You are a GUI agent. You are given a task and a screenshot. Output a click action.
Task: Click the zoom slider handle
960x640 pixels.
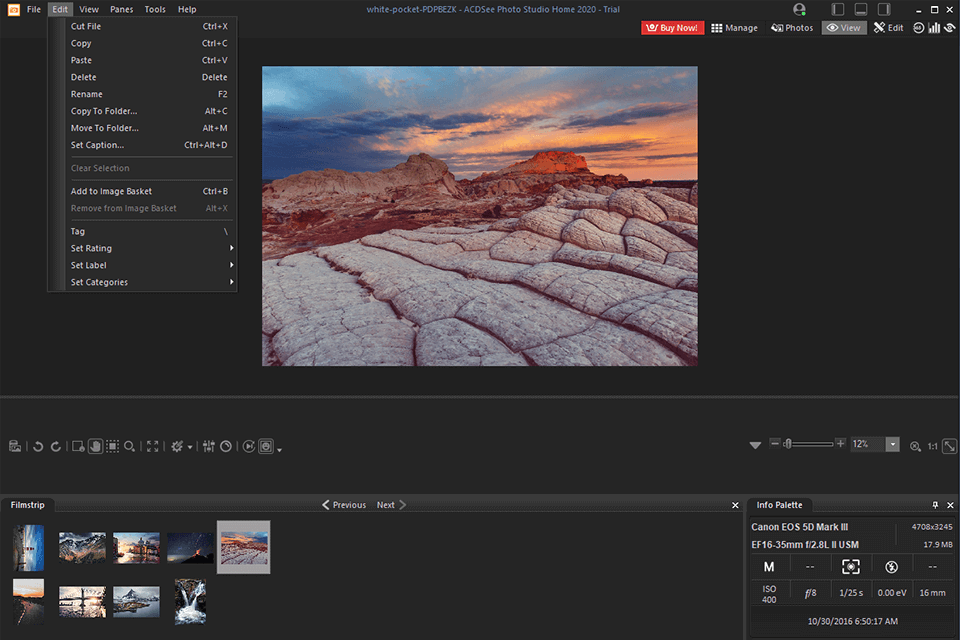(x=788, y=444)
